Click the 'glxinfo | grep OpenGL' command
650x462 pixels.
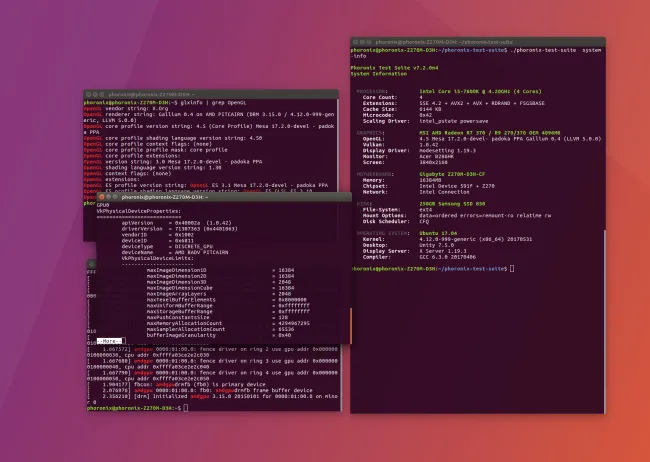coord(213,102)
